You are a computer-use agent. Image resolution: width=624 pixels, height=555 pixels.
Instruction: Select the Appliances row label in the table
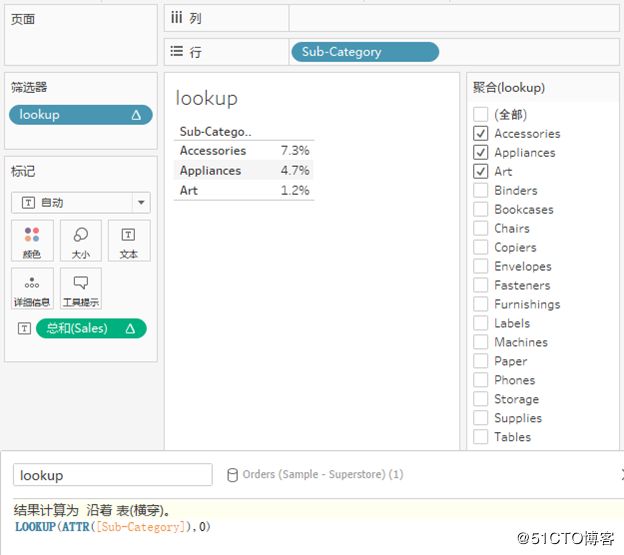click(210, 170)
